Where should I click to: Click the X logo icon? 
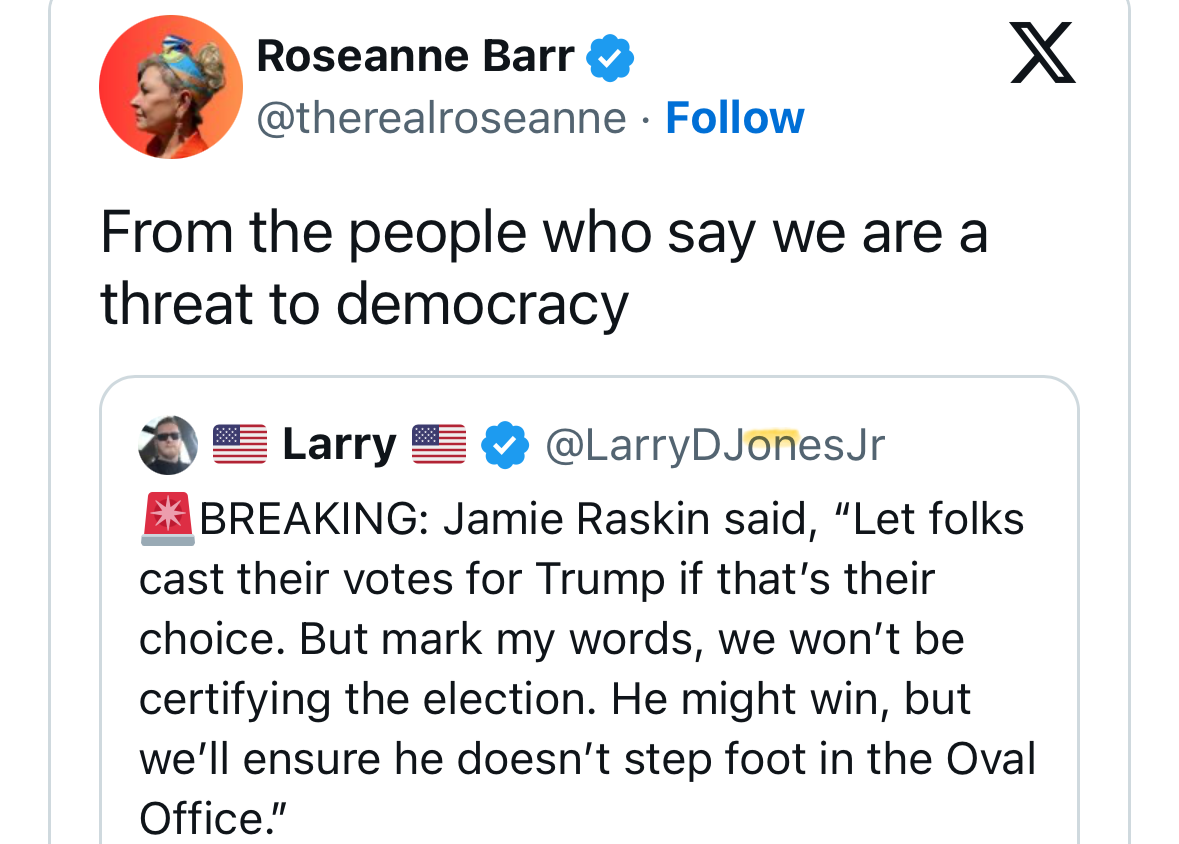(x=1043, y=52)
